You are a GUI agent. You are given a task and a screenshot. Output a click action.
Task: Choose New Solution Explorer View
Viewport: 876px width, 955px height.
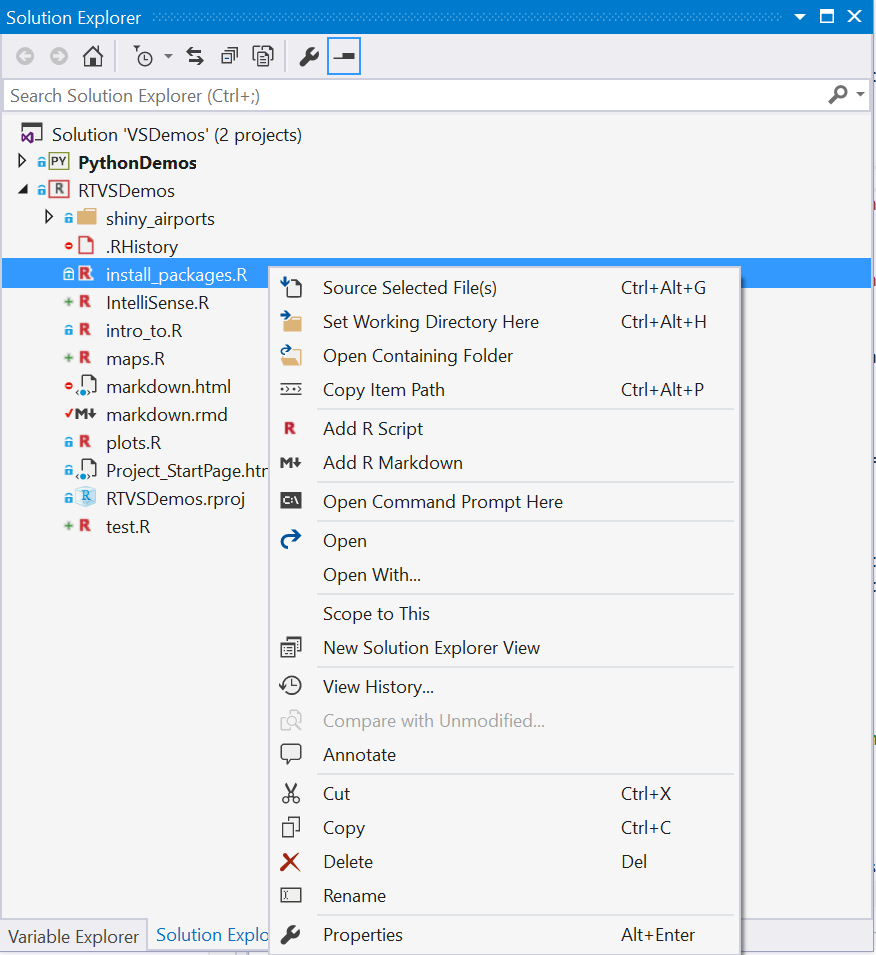coord(504,648)
